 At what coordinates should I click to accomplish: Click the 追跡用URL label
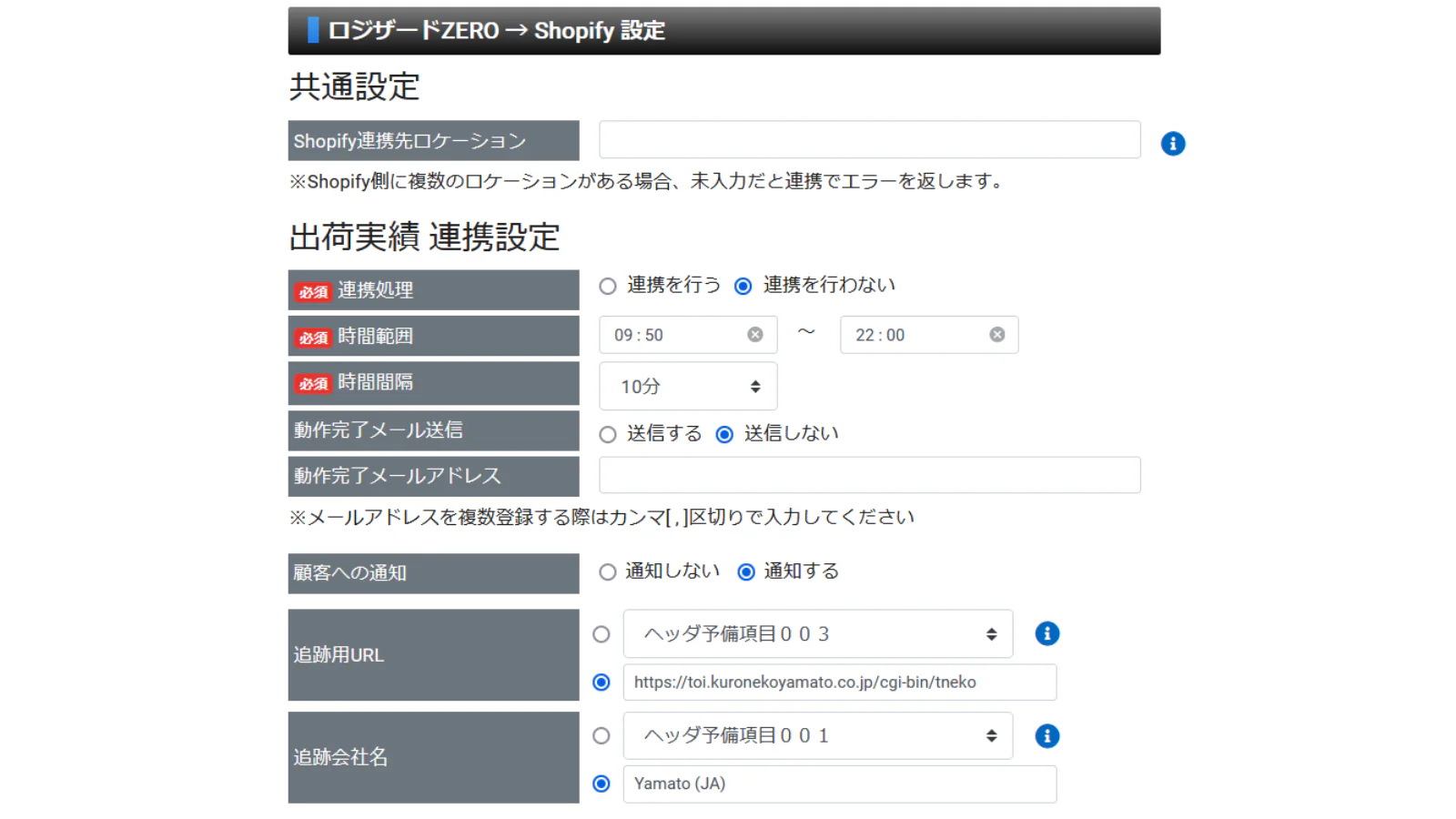point(339,655)
